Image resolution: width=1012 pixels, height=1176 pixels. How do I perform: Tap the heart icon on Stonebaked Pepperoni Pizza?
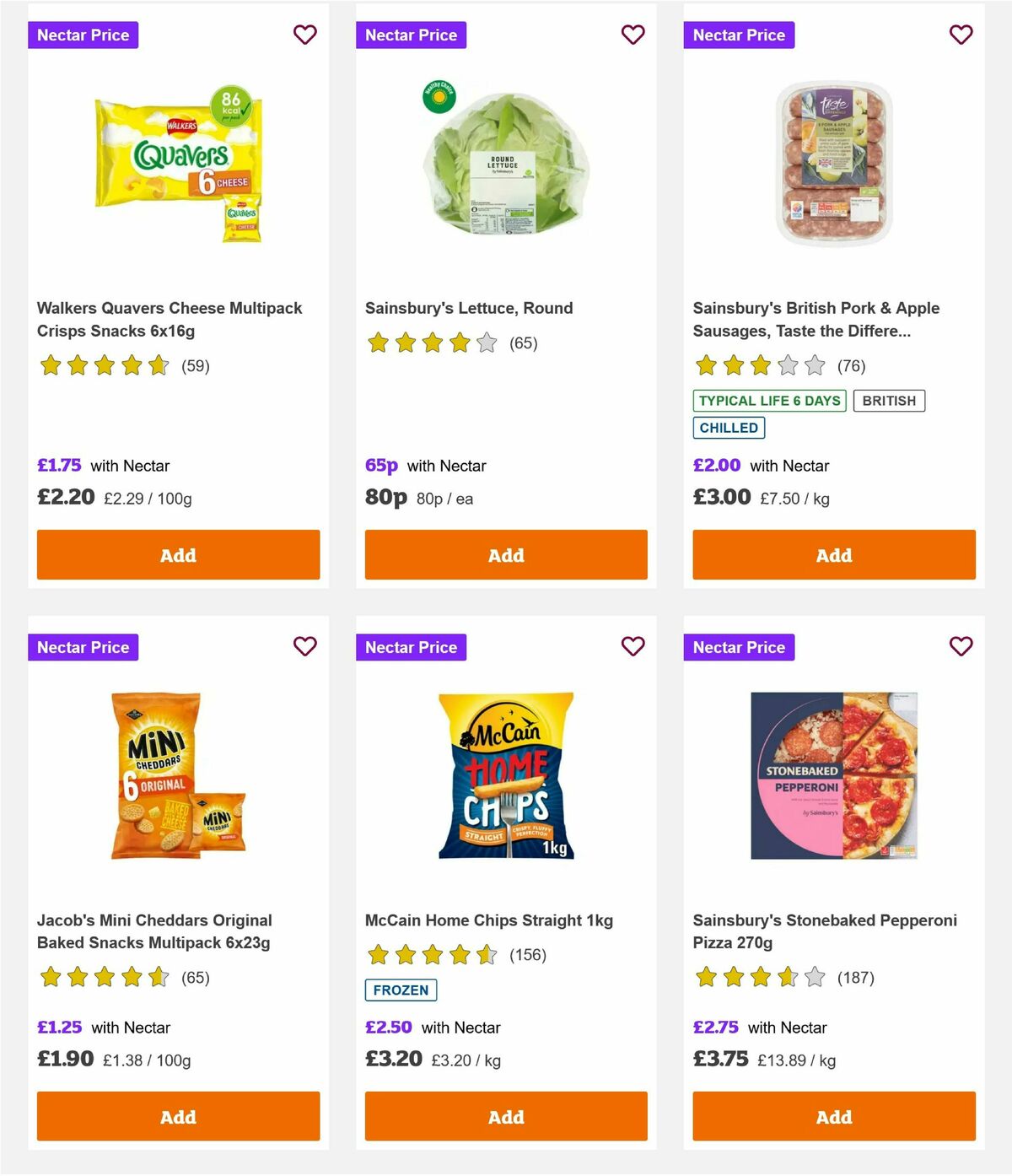[961, 647]
